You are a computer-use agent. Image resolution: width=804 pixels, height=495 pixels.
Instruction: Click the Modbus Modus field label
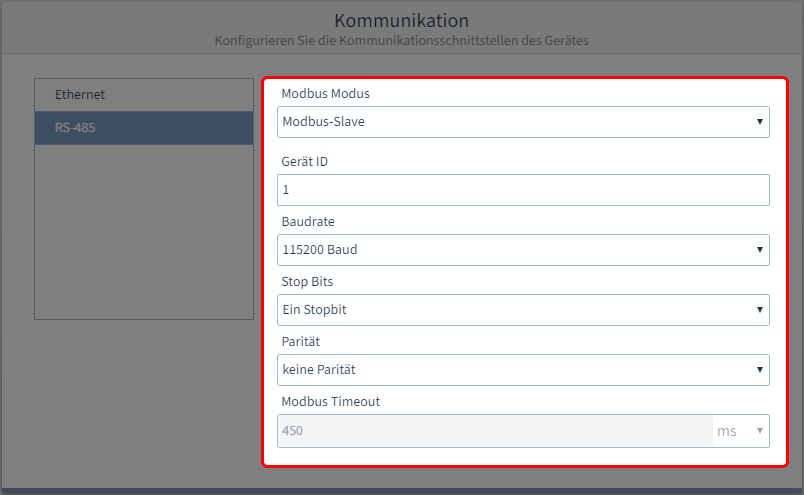pyautogui.click(x=326, y=94)
